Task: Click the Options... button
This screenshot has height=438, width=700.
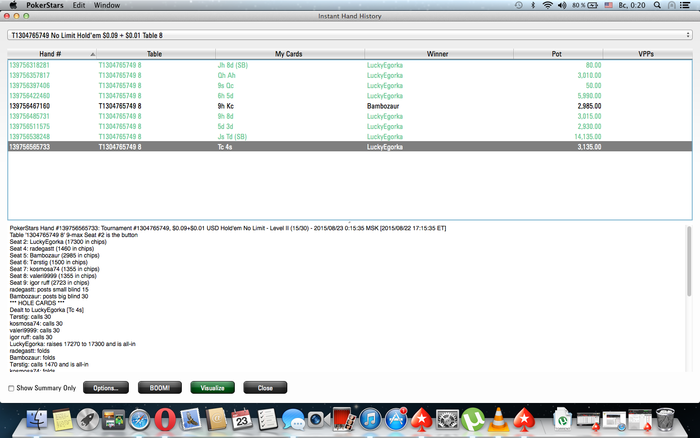Action: pyautogui.click(x=106, y=388)
